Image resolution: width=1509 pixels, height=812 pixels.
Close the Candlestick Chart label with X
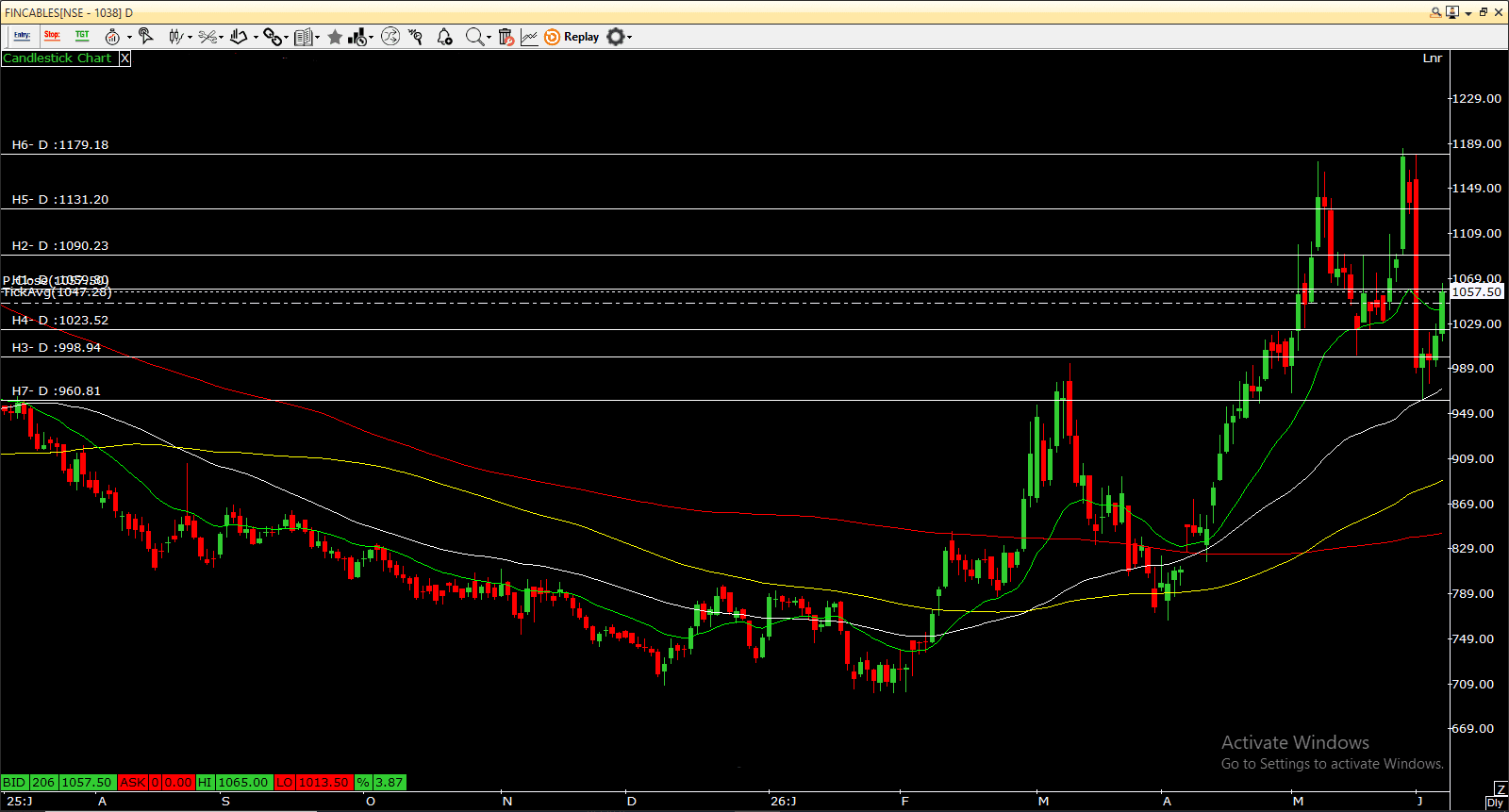124,58
